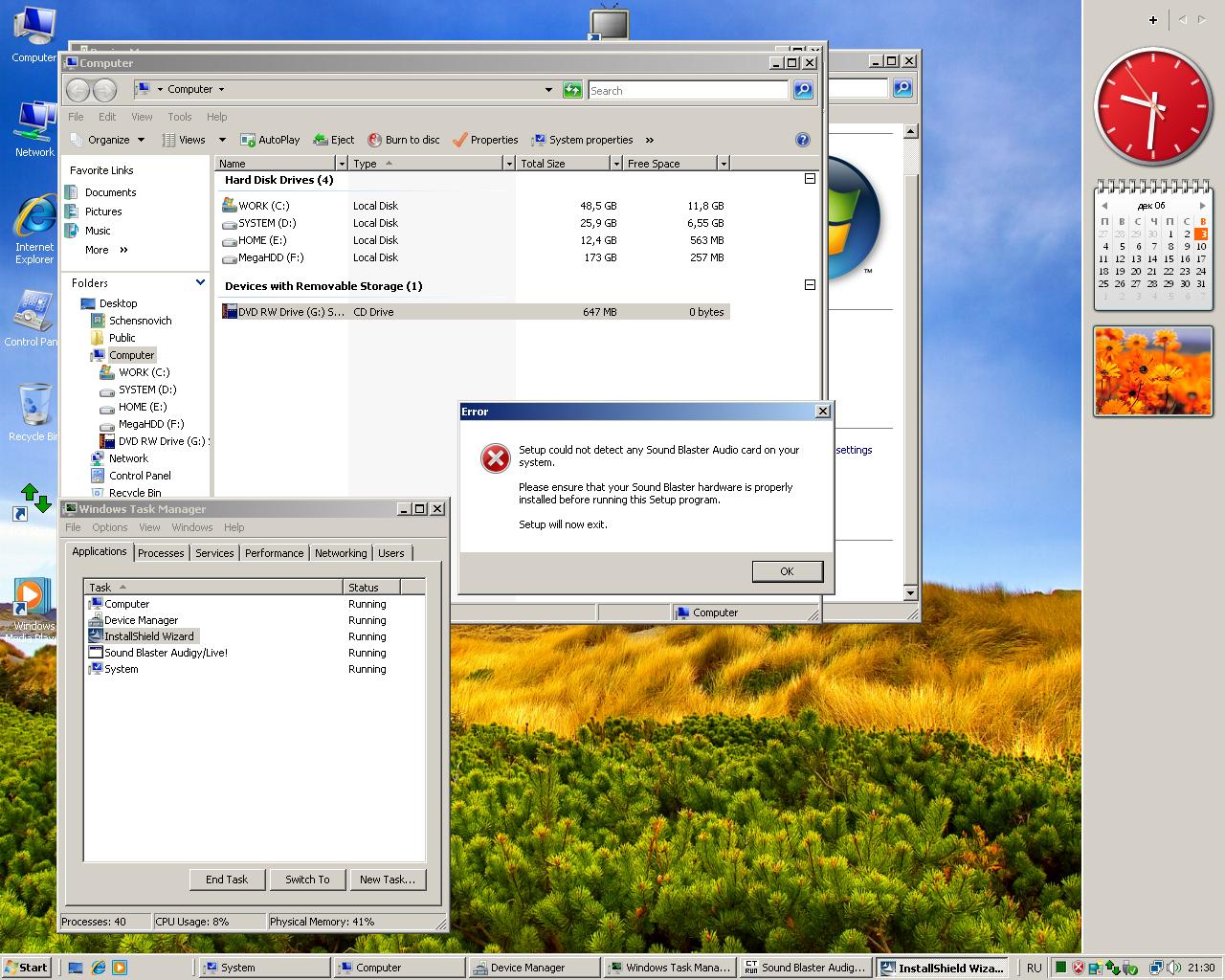1225x980 pixels.
Task: Launch Internet Explorer from desktop icon
Action: [x=34, y=220]
